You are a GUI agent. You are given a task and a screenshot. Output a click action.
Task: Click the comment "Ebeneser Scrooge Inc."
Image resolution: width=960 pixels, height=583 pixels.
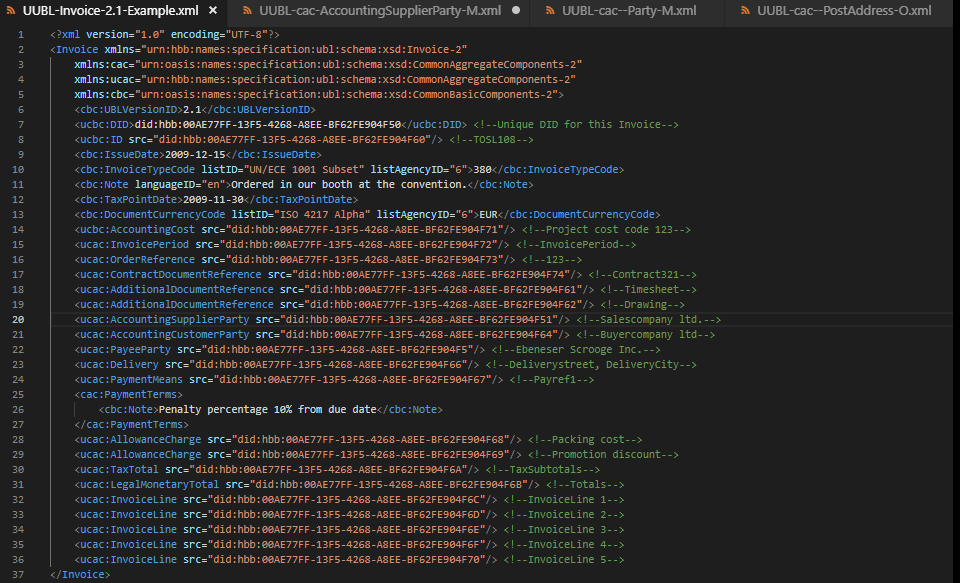576,350
